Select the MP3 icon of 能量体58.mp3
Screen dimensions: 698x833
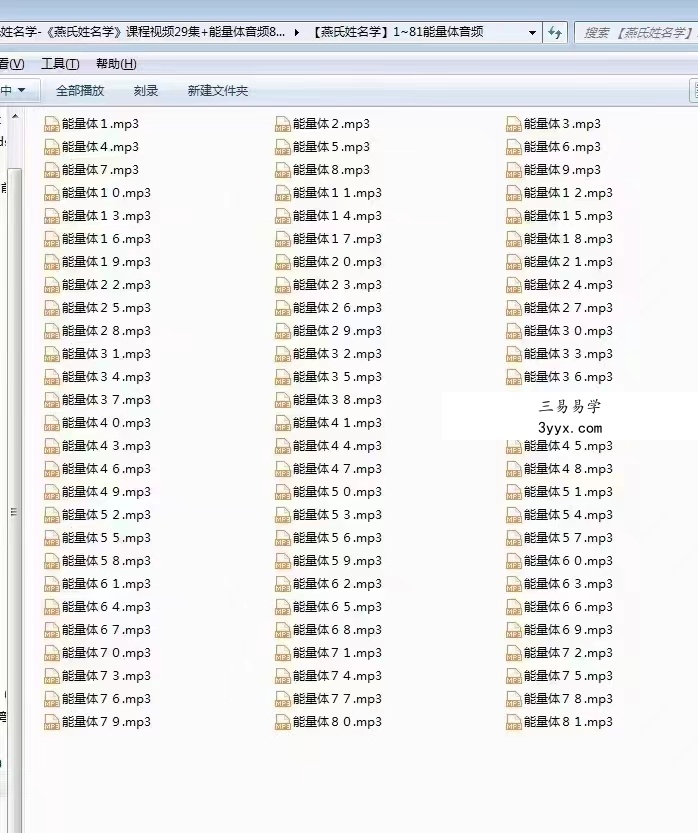(52, 562)
